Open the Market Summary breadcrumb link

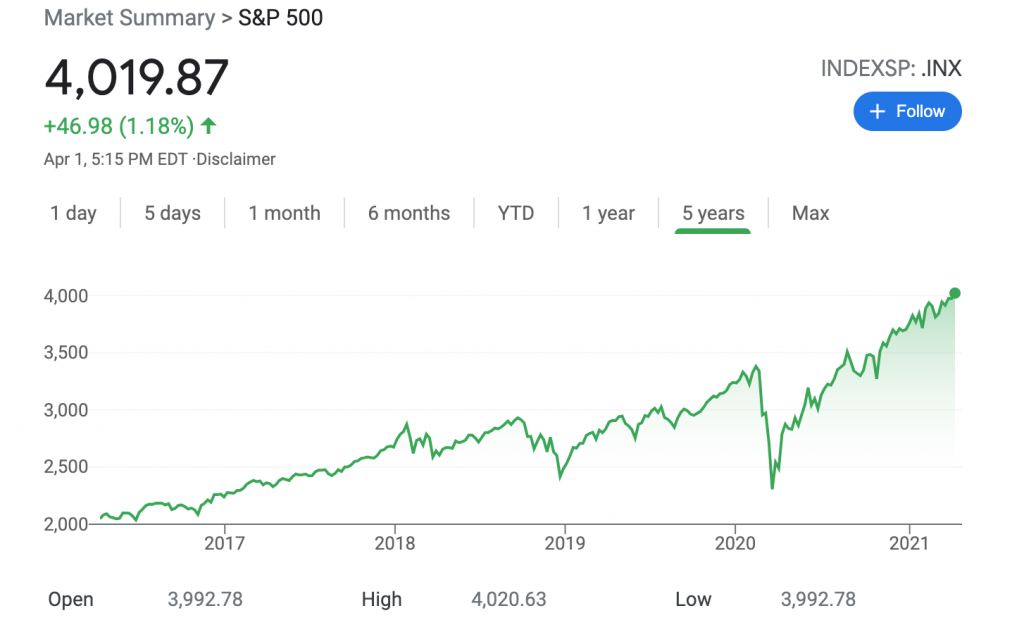coord(129,18)
